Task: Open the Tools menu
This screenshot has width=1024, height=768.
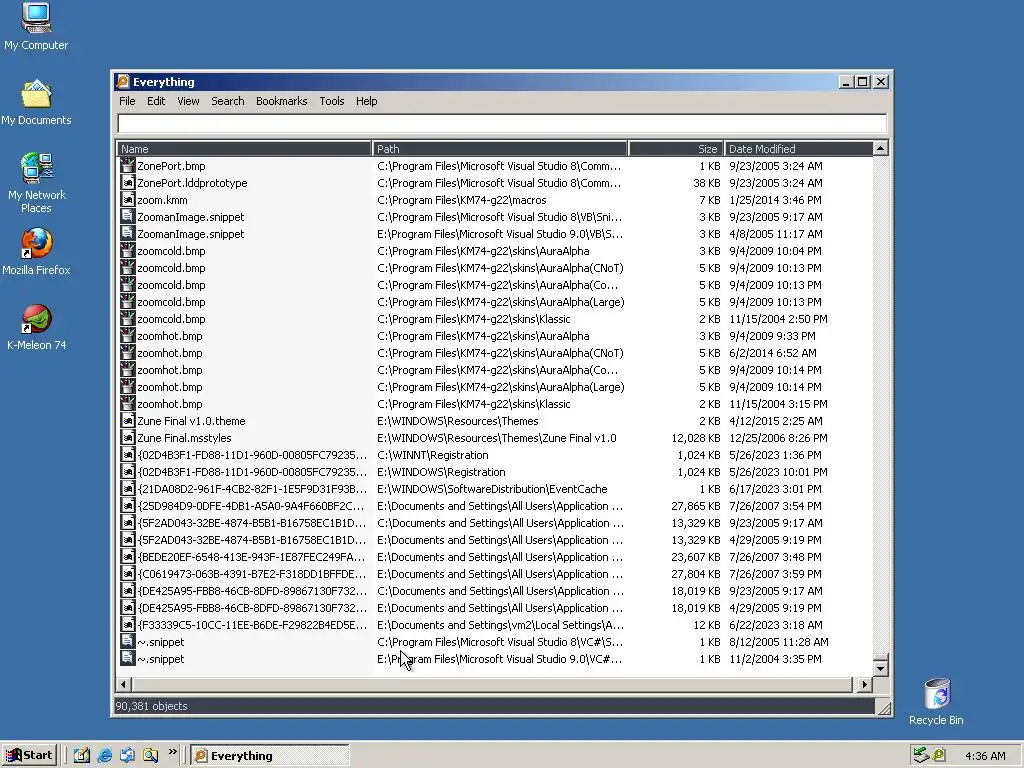Action: [x=331, y=101]
